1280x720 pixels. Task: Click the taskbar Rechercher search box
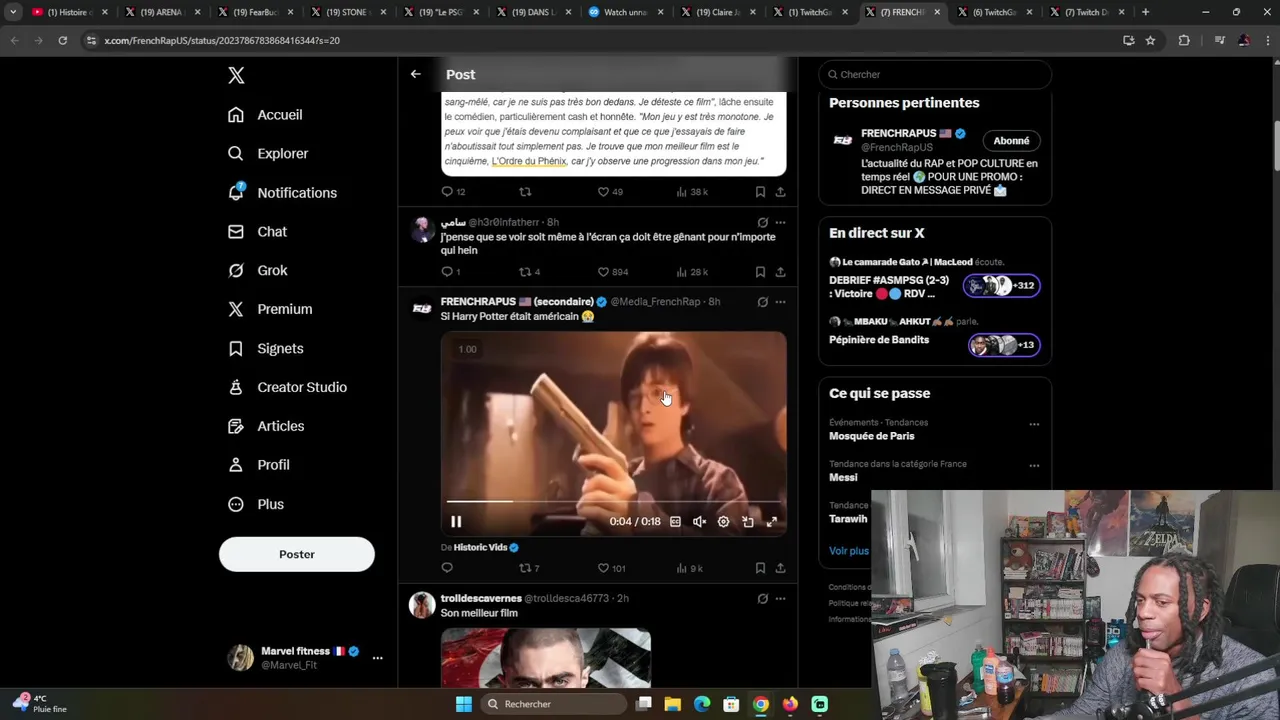click(x=552, y=704)
